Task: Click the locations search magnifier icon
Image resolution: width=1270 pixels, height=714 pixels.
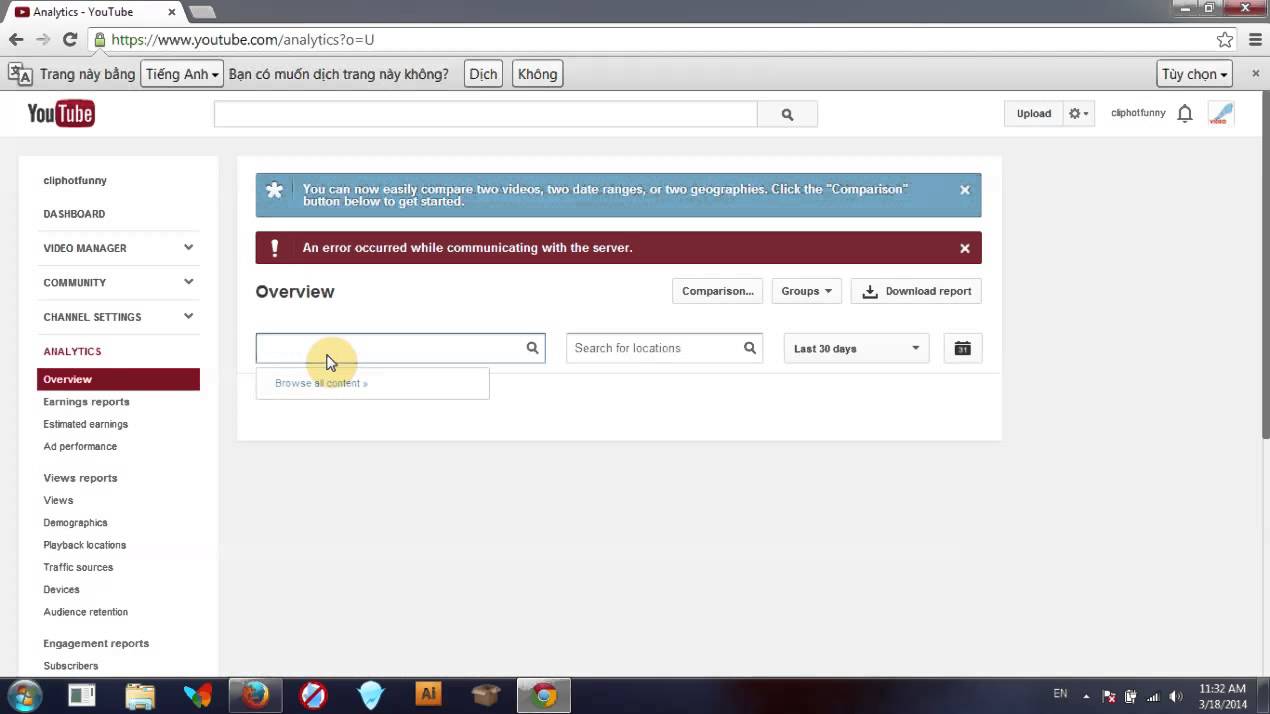Action: point(750,348)
